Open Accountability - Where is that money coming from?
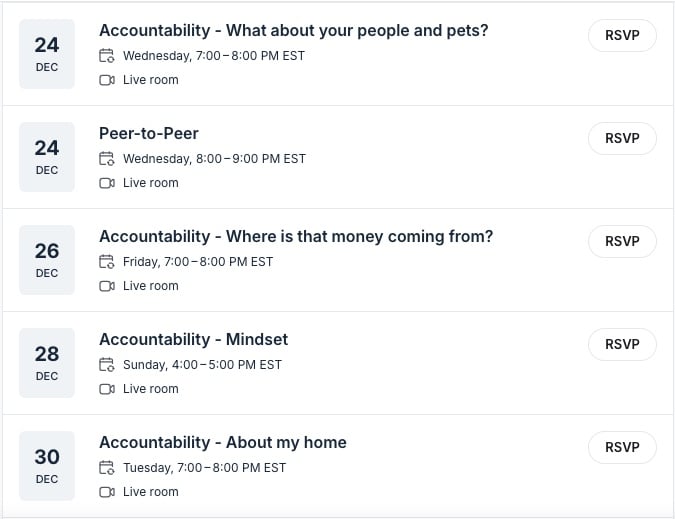The height and width of the screenshot is (519, 675). coord(296,236)
